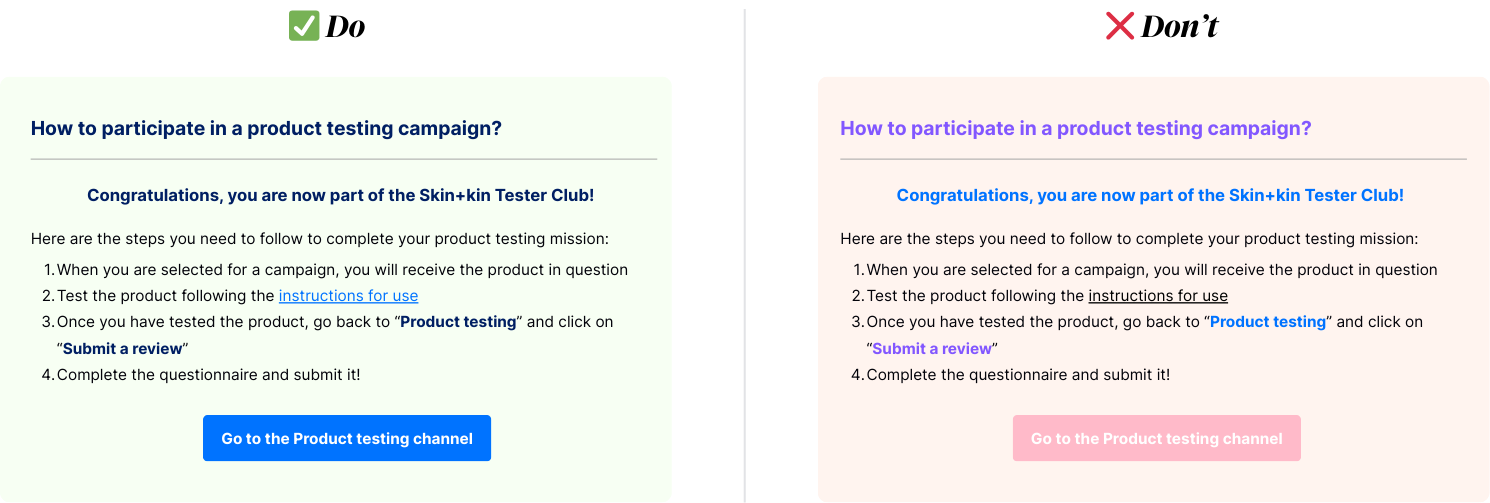
Task: Select the dark navy "How to participate" heading
Action: [266, 129]
